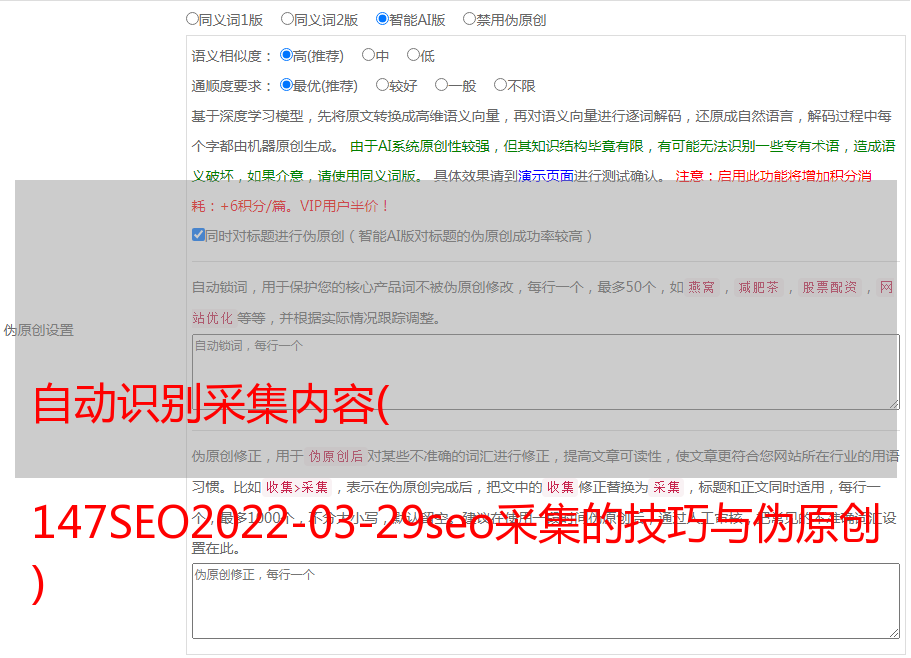Set 通顺度要求 to 不限
911x658 pixels.
pyautogui.click(x=500, y=85)
